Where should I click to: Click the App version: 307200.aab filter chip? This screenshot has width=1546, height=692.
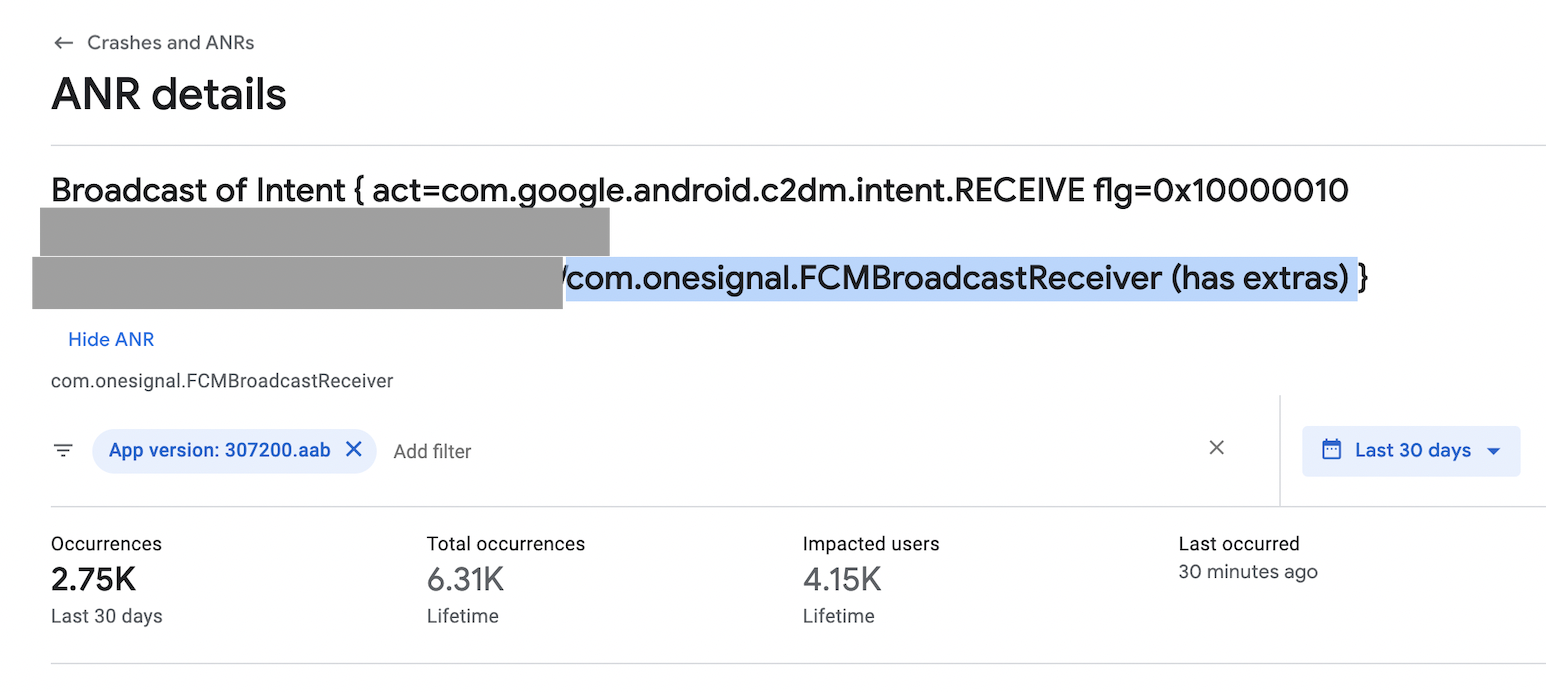point(222,450)
